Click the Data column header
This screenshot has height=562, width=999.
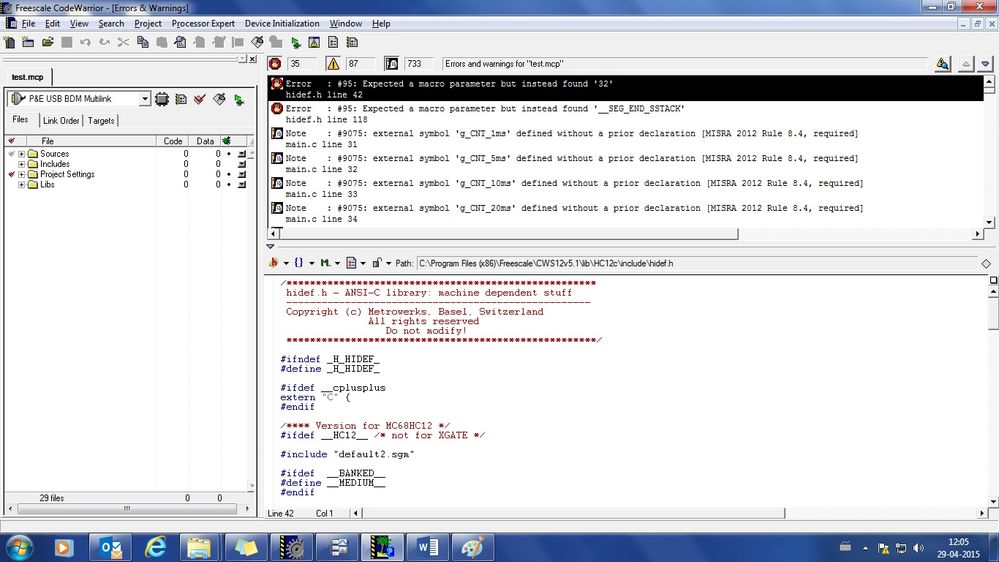(x=205, y=141)
